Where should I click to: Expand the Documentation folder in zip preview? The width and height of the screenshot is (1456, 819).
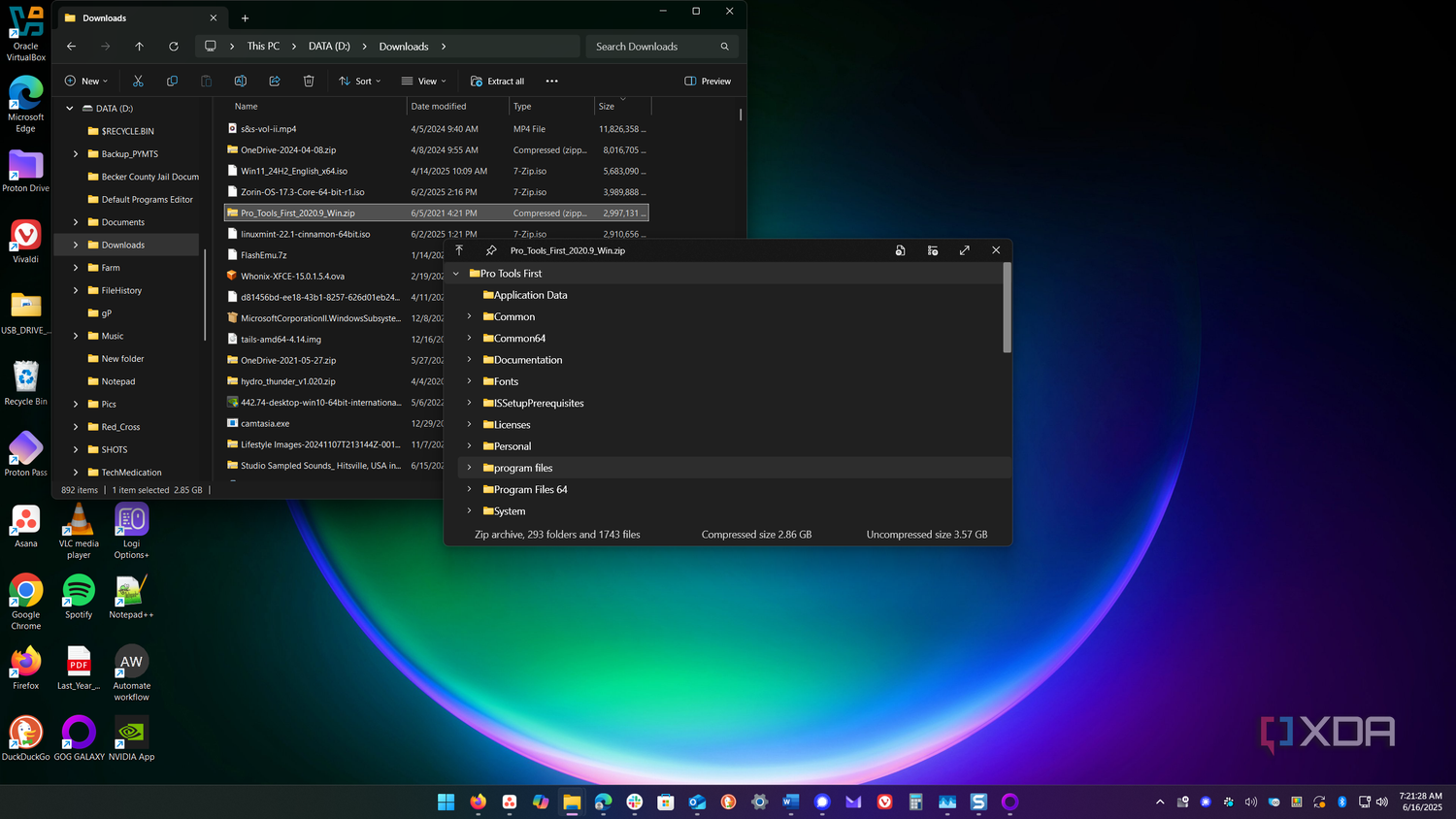[470, 360]
